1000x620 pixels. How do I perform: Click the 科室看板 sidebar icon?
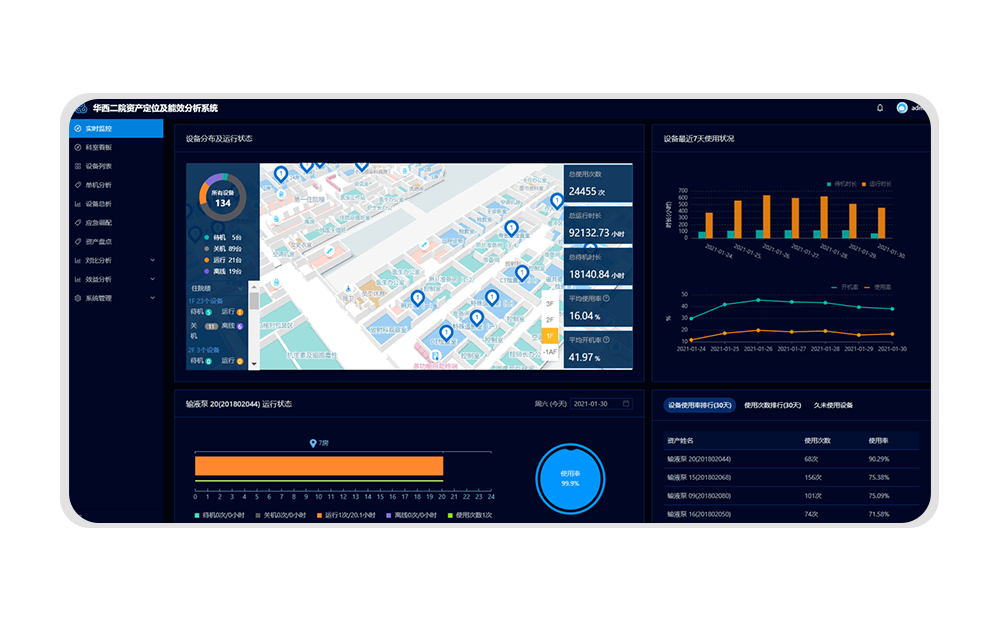coord(78,147)
